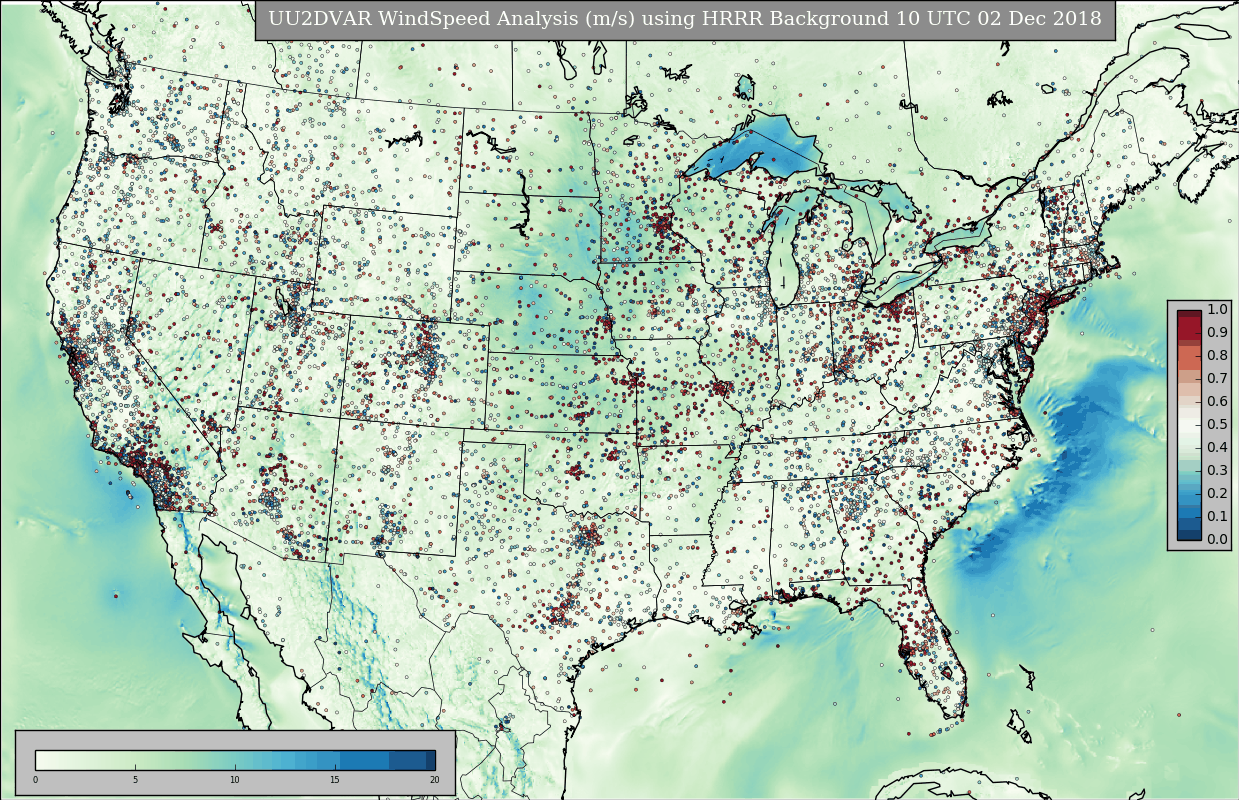Click the 0.1 label on the right colorbar
This screenshot has height=800, width=1239.
pos(1217,517)
